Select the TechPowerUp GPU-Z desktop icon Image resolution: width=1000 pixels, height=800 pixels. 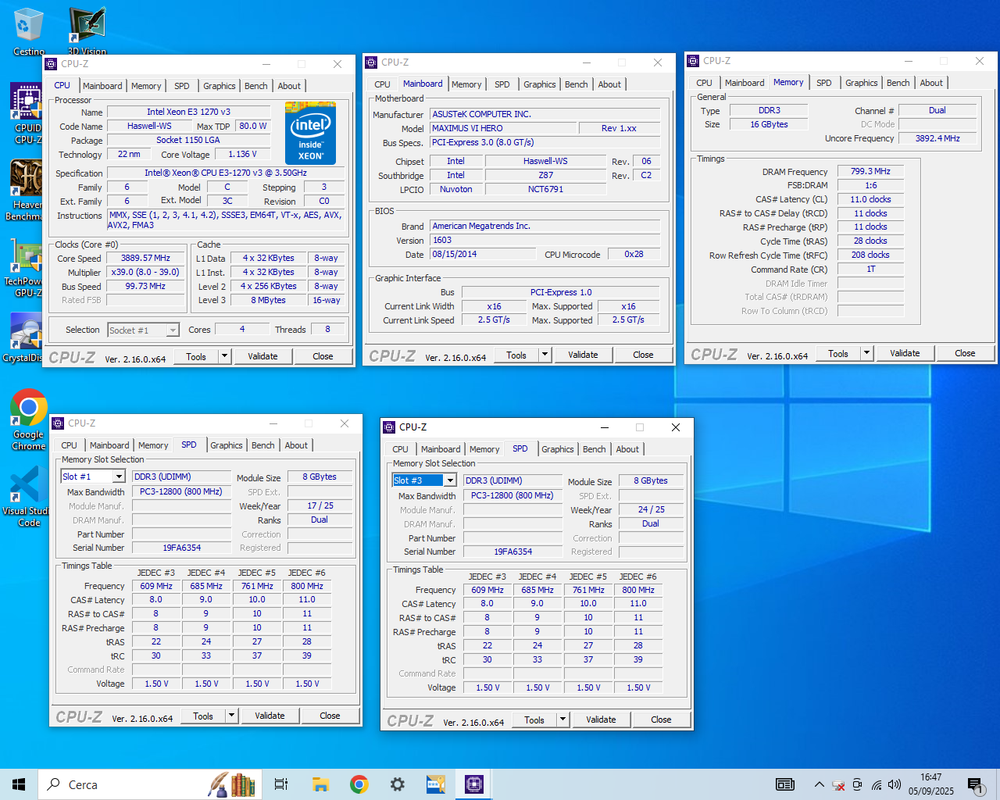pyautogui.click(x=23, y=268)
